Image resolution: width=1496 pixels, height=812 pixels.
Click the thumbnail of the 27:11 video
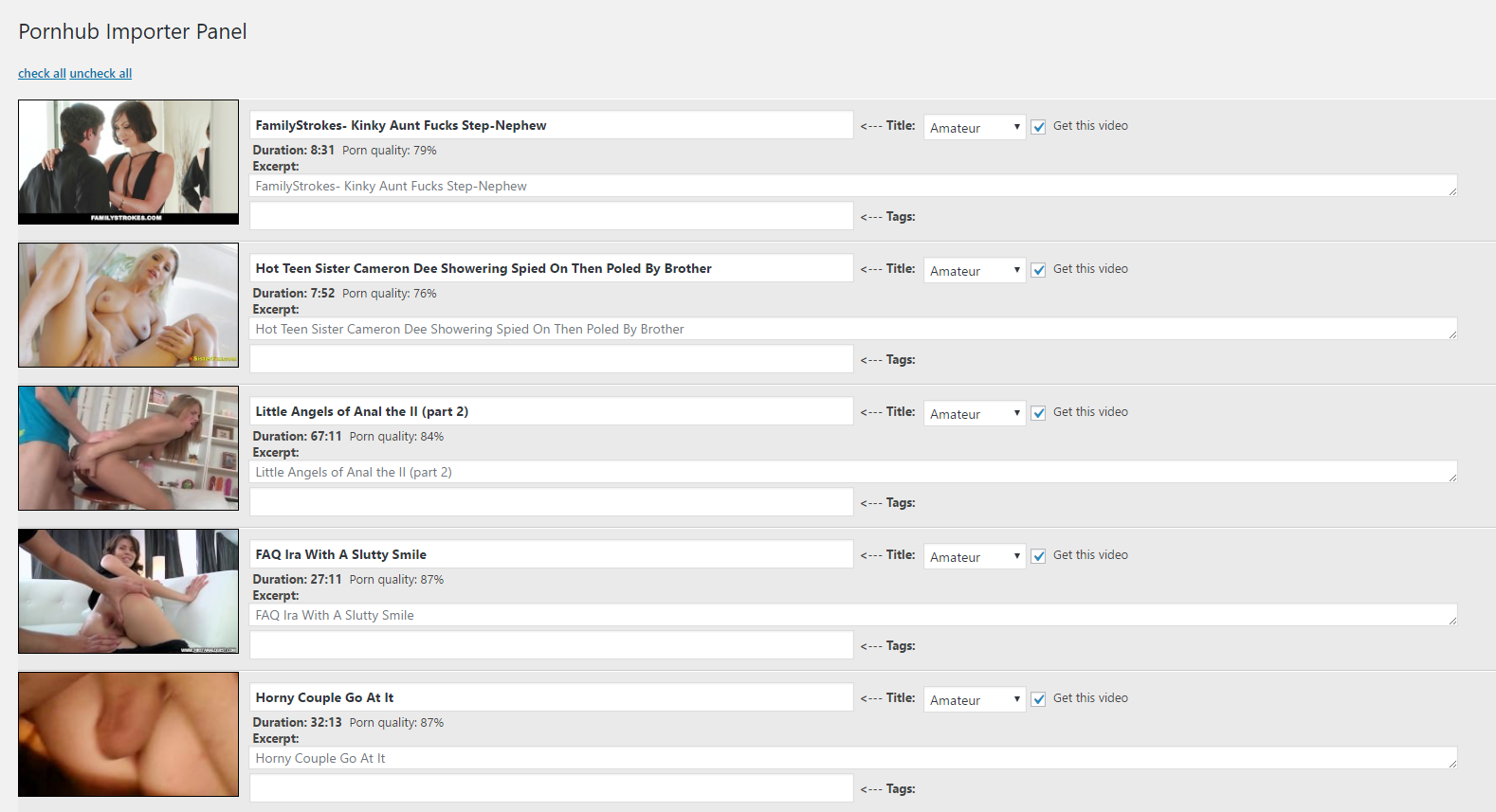pyautogui.click(x=128, y=591)
